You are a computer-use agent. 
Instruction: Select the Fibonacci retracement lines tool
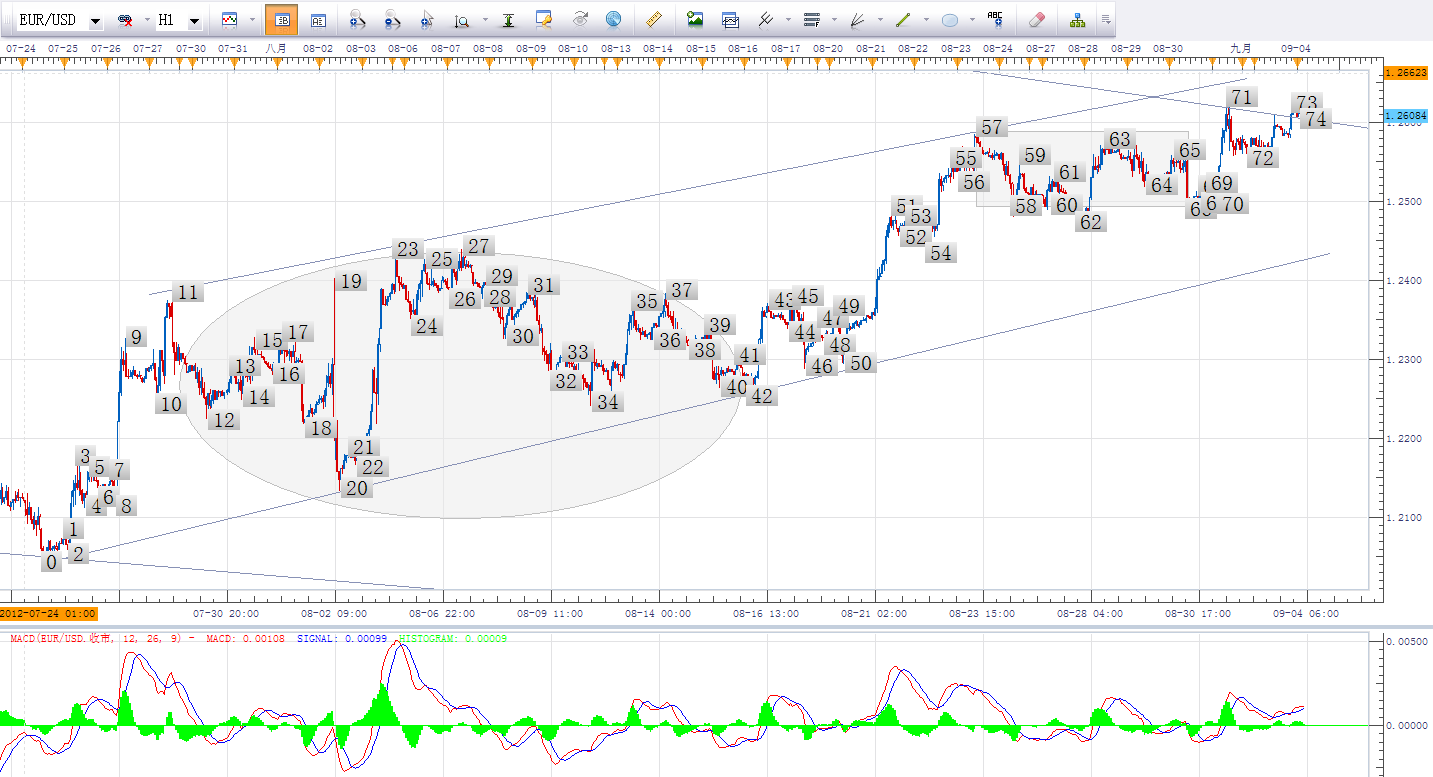pyautogui.click(x=811, y=19)
